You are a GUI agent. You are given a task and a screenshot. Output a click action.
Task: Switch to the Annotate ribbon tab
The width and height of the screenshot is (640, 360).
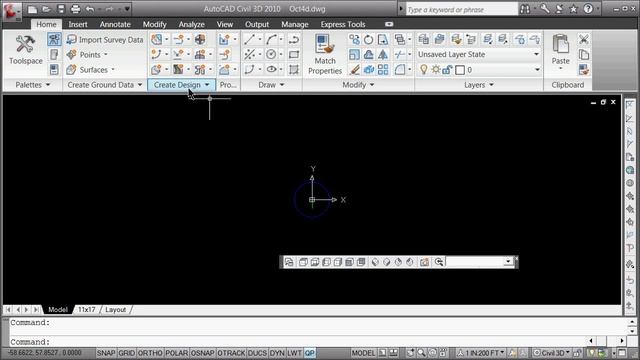pyautogui.click(x=115, y=24)
